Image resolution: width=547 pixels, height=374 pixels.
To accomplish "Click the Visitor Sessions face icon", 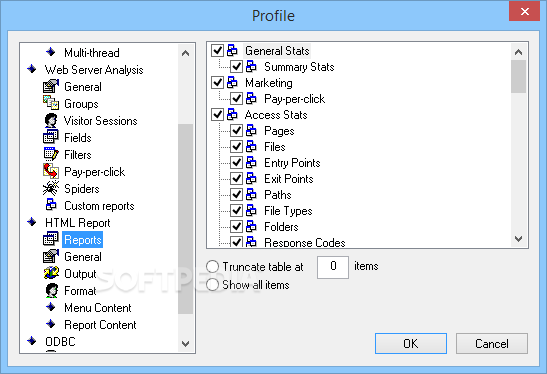I will click(51, 120).
